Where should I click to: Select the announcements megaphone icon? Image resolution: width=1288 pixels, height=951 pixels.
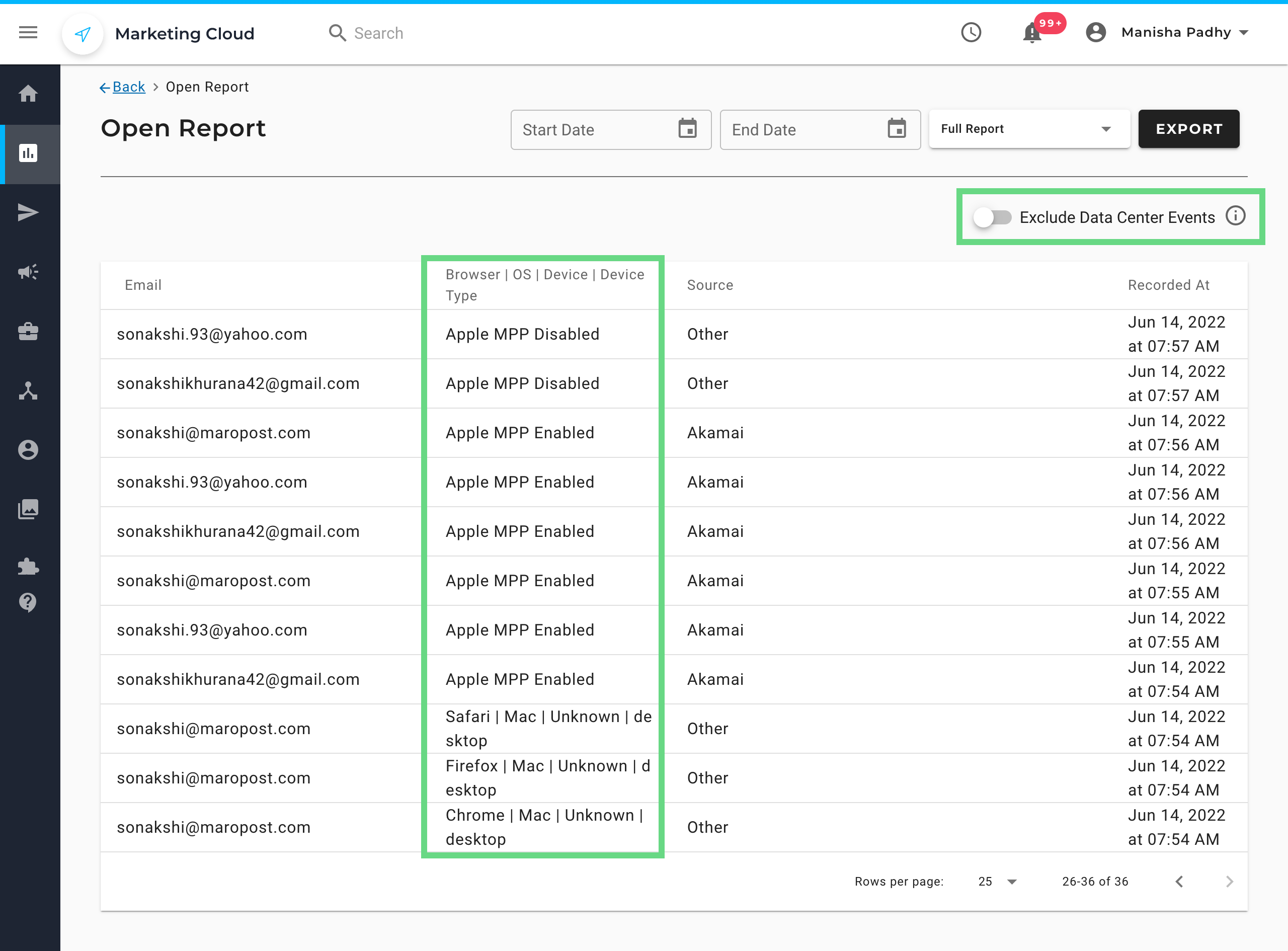[27, 271]
